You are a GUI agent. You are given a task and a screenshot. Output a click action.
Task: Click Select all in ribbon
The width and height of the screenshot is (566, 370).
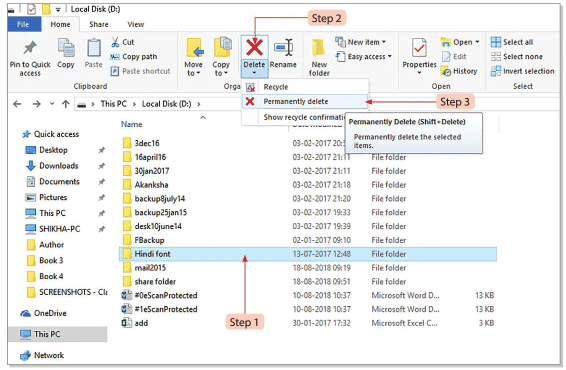(511, 42)
